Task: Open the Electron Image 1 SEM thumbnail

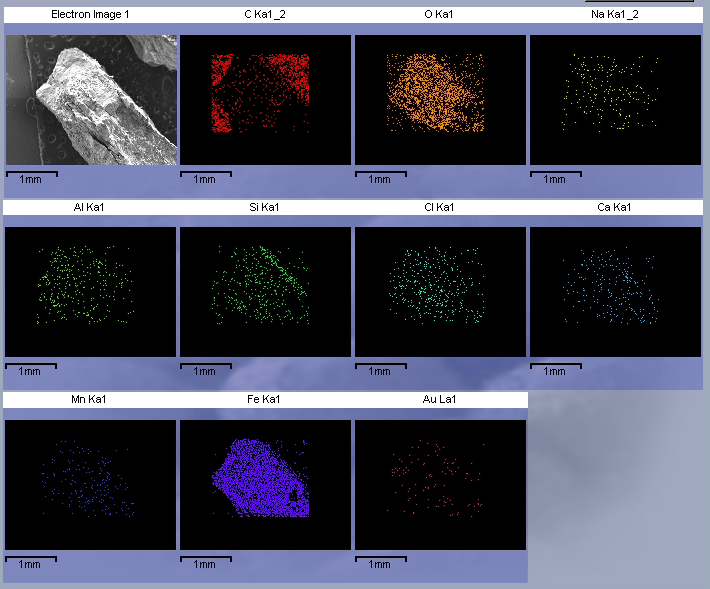Action: [91, 100]
